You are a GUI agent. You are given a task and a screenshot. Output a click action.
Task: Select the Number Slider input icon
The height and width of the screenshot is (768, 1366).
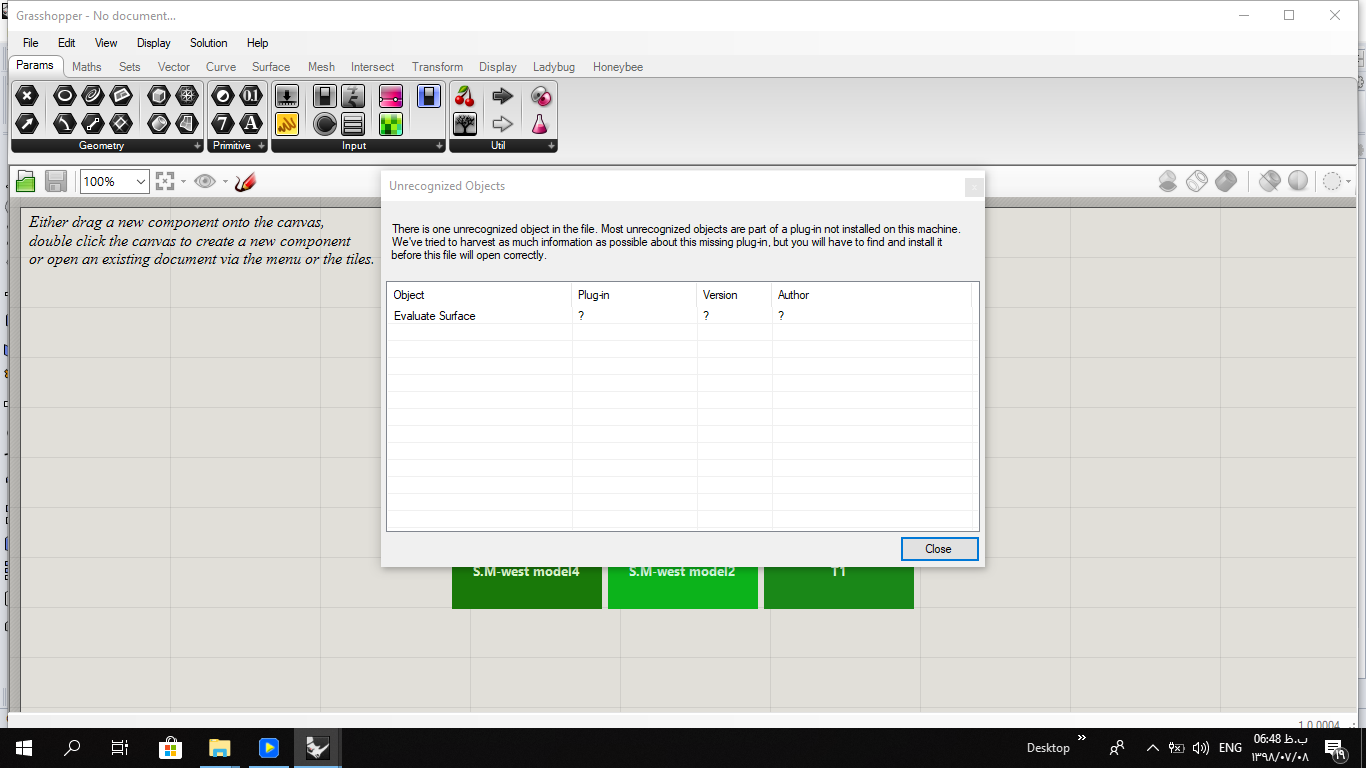tap(287, 96)
